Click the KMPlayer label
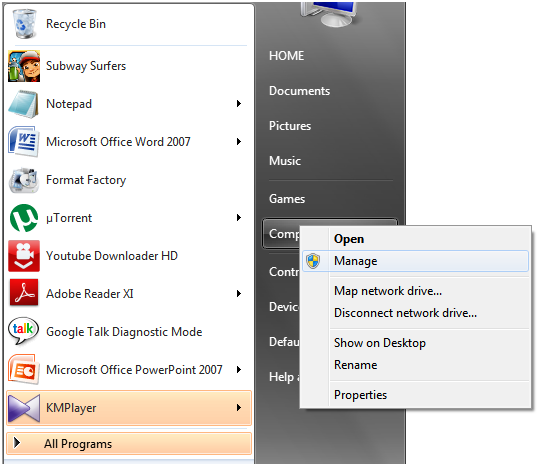Viewport: 538px width, 467px height. click(x=71, y=408)
